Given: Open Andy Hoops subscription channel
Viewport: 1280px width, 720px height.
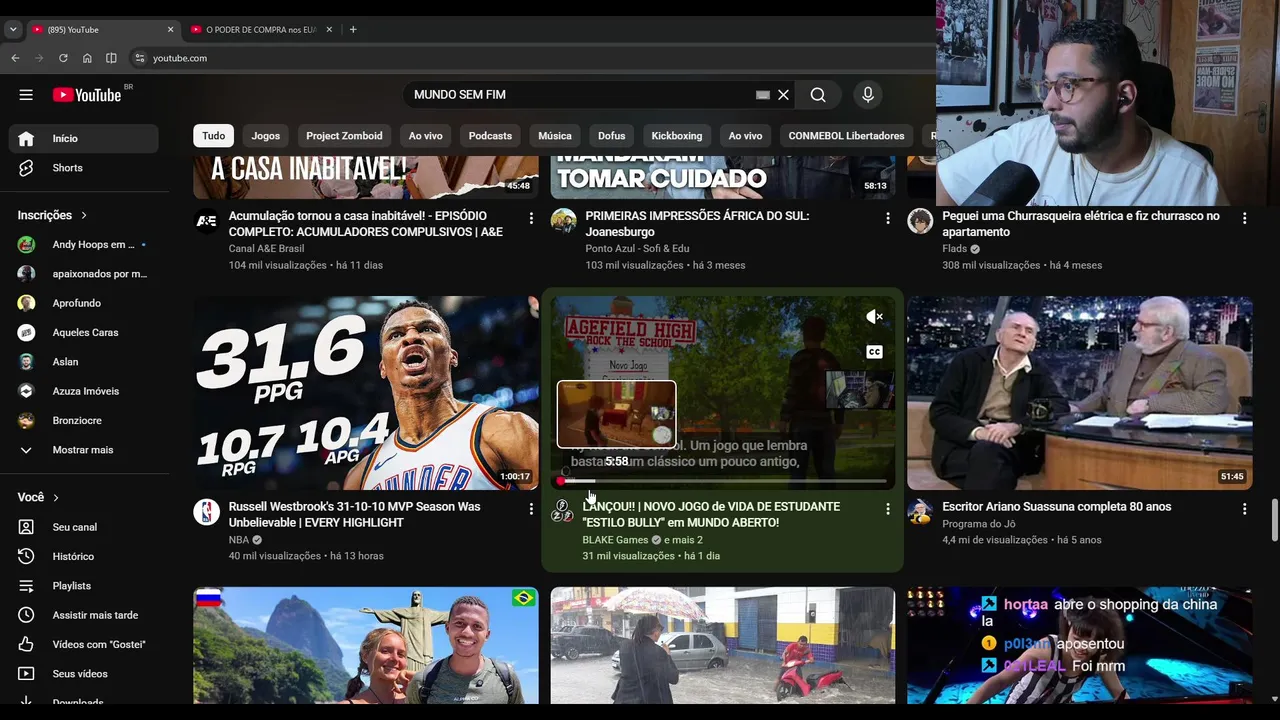Looking at the screenshot, I should point(83,245).
